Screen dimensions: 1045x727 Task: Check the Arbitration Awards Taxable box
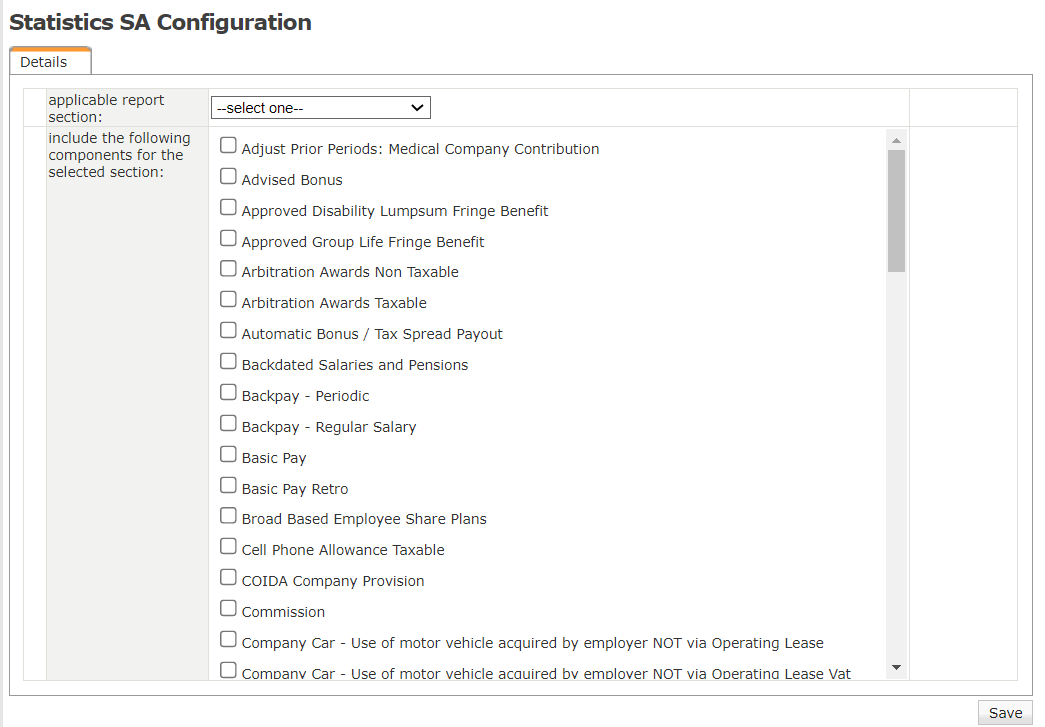(229, 300)
